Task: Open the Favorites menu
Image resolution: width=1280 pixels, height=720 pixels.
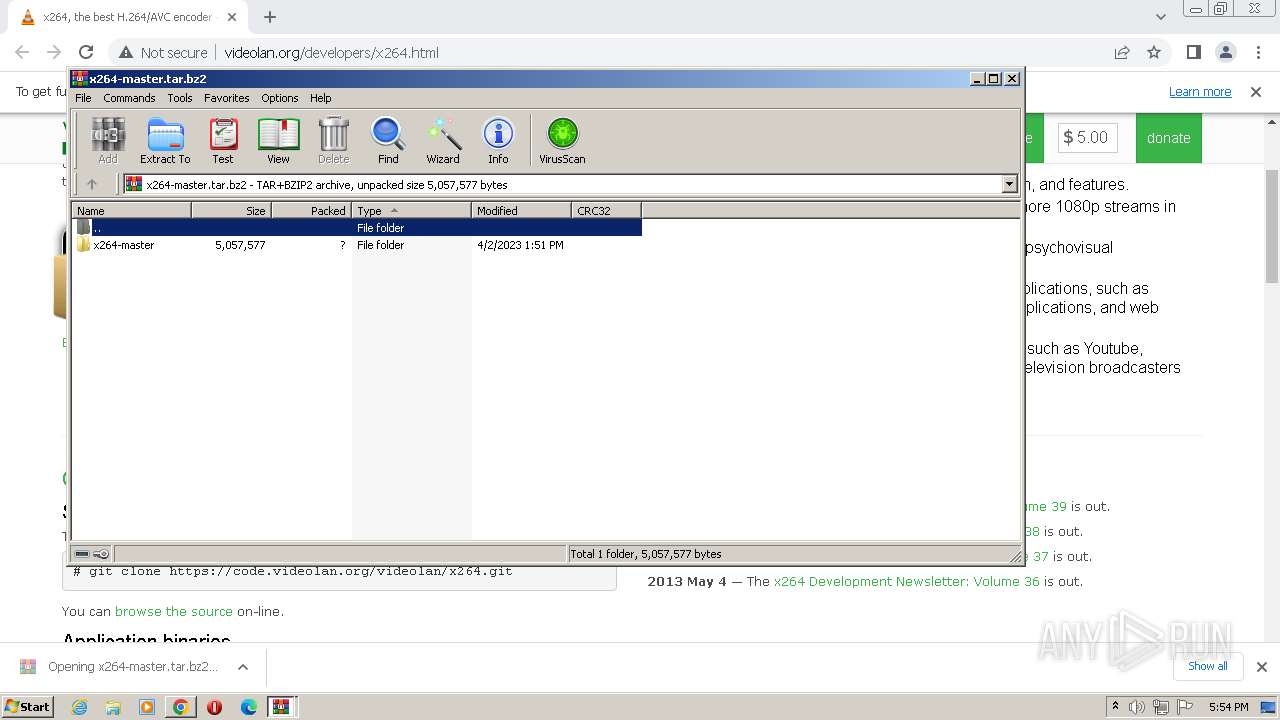Action: (x=227, y=98)
